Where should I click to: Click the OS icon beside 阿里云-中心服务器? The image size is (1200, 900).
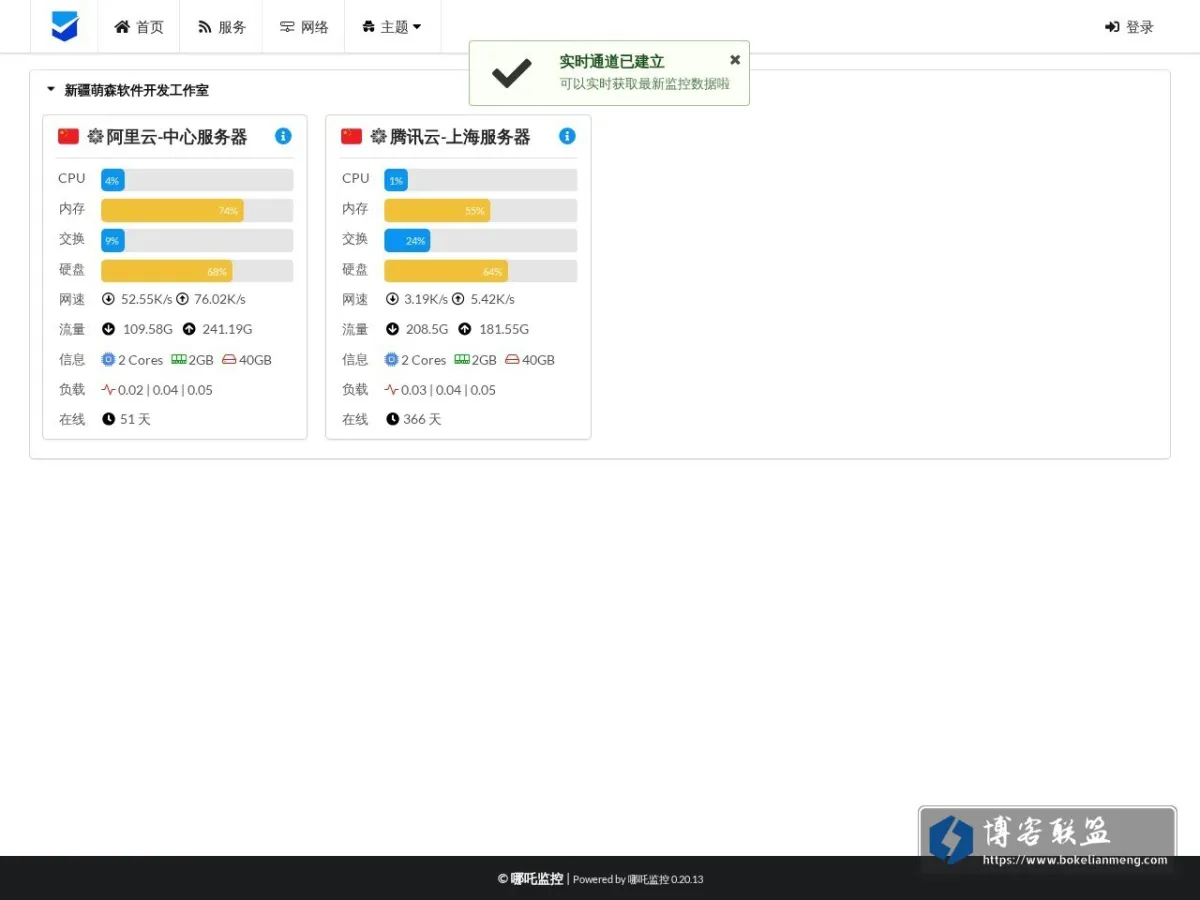(x=95, y=136)
